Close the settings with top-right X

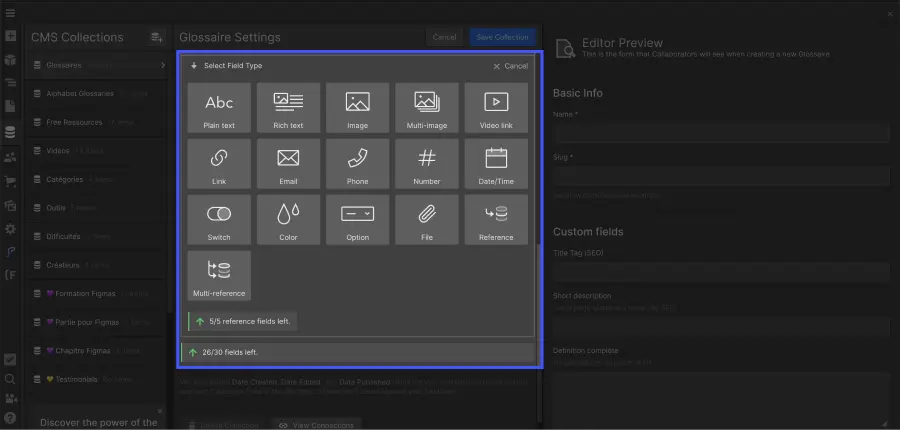tap(890, 13)
